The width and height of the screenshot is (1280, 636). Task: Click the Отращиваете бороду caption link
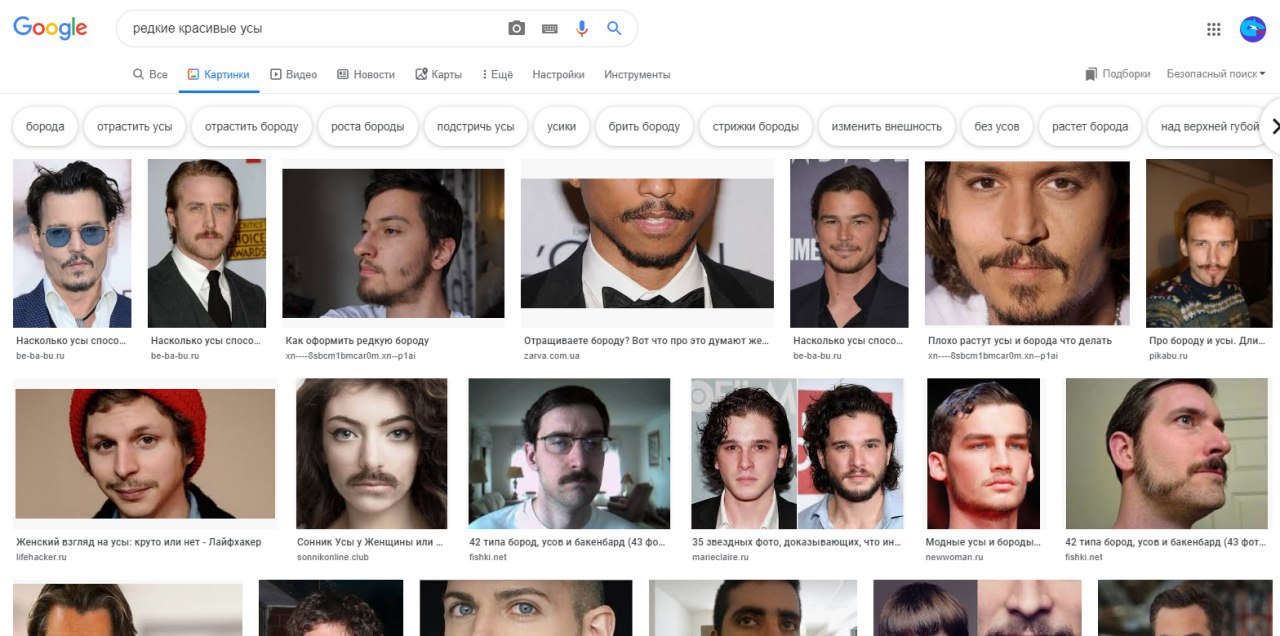coord(646,341)
